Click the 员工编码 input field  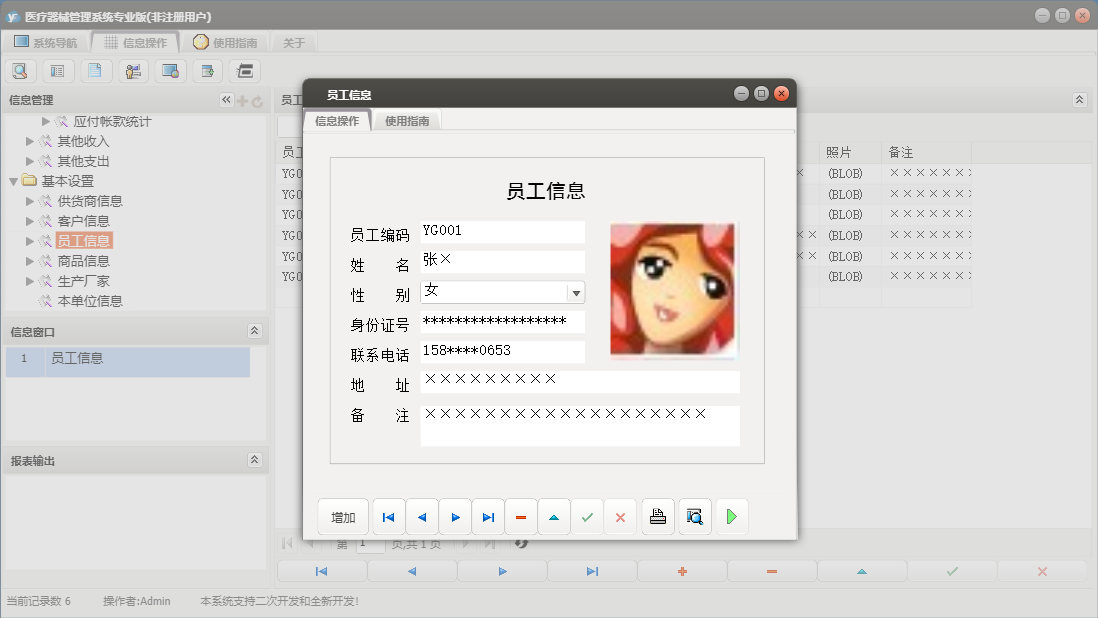point(502,232)
